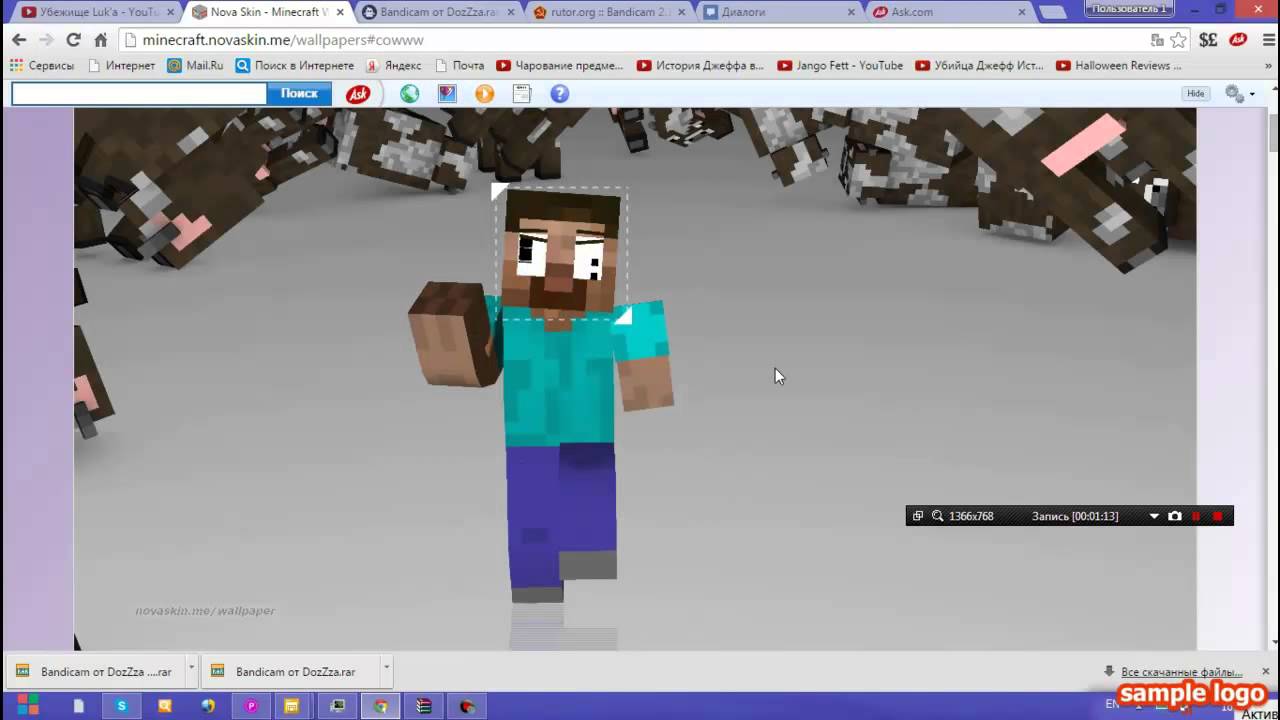The image size is (1280, 720).
Task: Open the Bandicam overlay dropdown arrow
Action: (1154, 516)
